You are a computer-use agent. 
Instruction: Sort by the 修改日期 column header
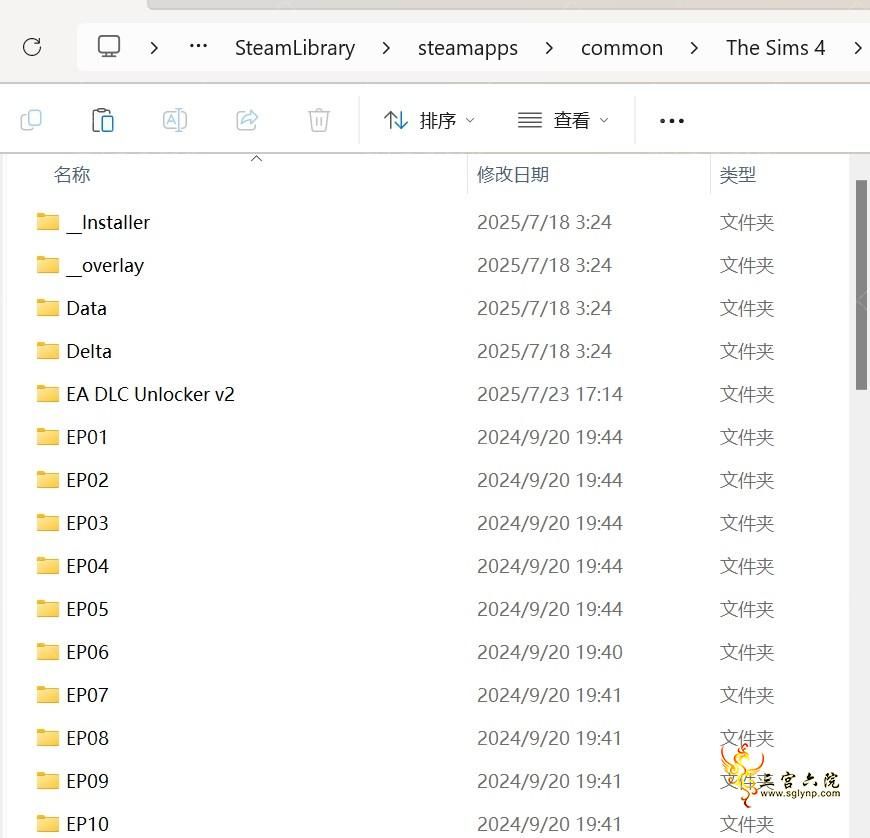pos(513,174)
